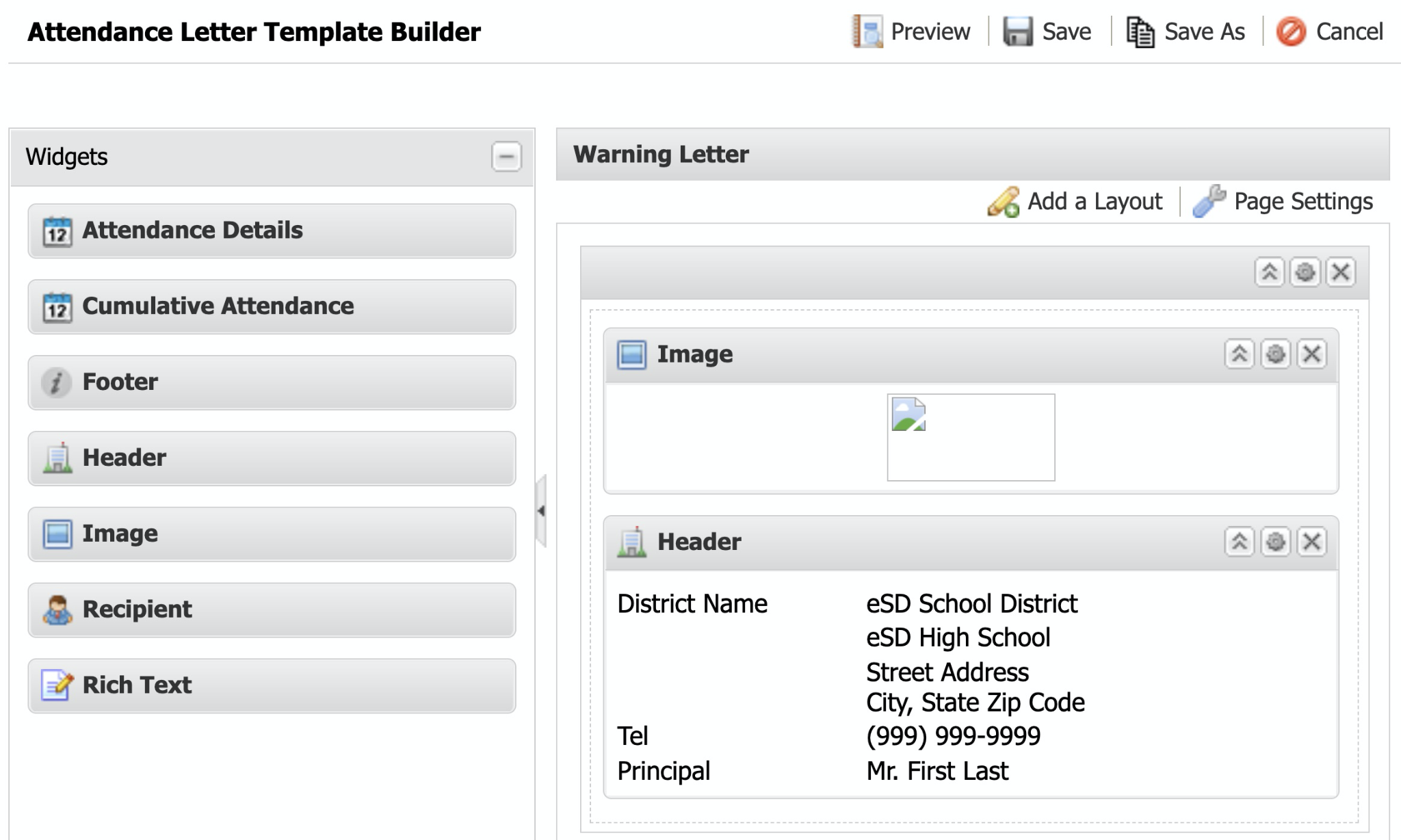The width and height of the screenshot is (1401, 840).
Task: Click the Preview icon in top toolbar
Action: point(867,31)
